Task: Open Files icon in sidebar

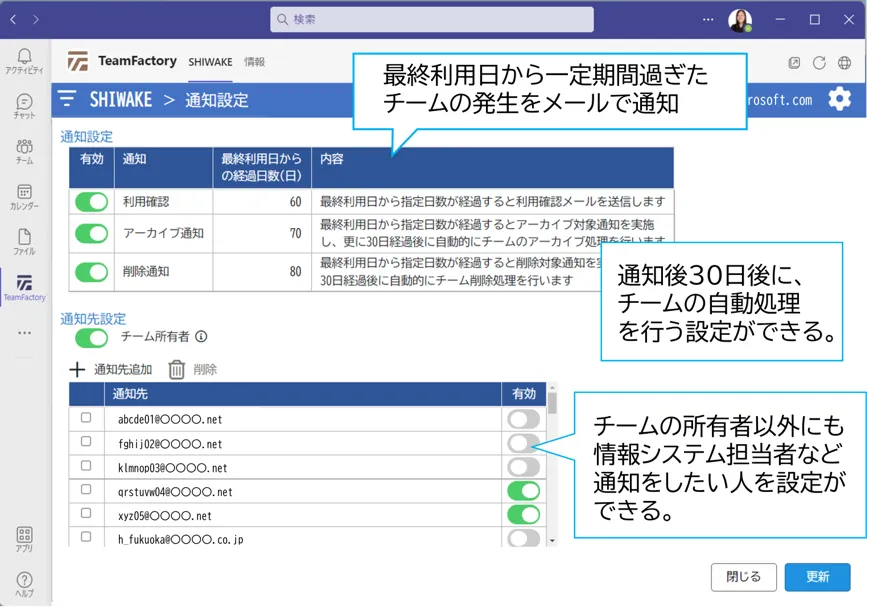Action: pyautogui.click(x=24, y=242)
